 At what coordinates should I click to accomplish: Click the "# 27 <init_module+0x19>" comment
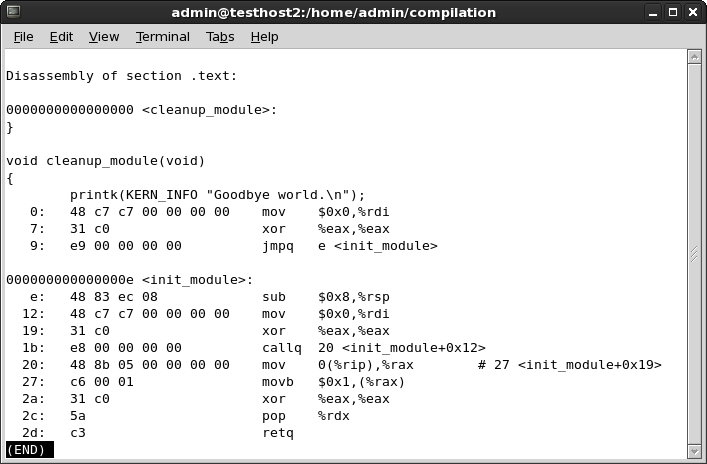pyautogui.click(x=570, y=365)
